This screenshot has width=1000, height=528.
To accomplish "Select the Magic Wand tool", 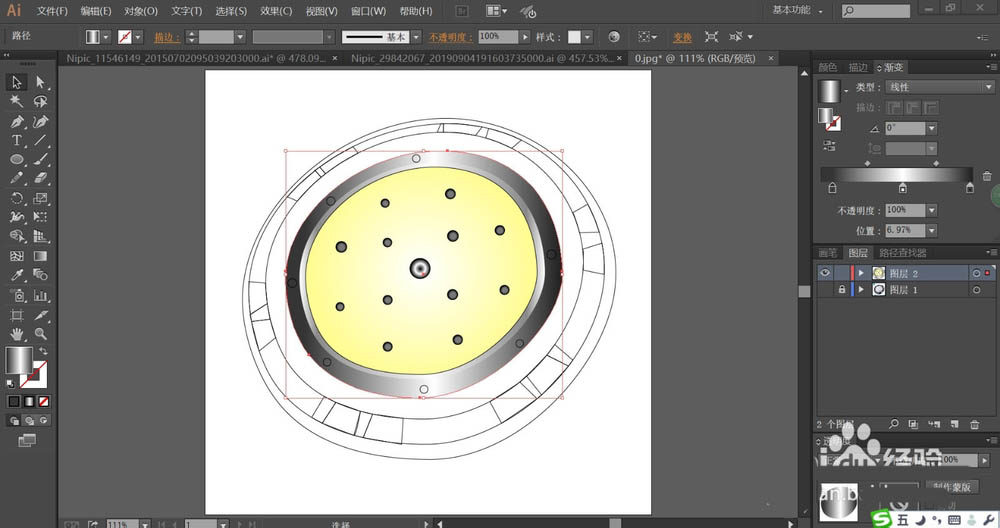I will [x=17, y=101].
